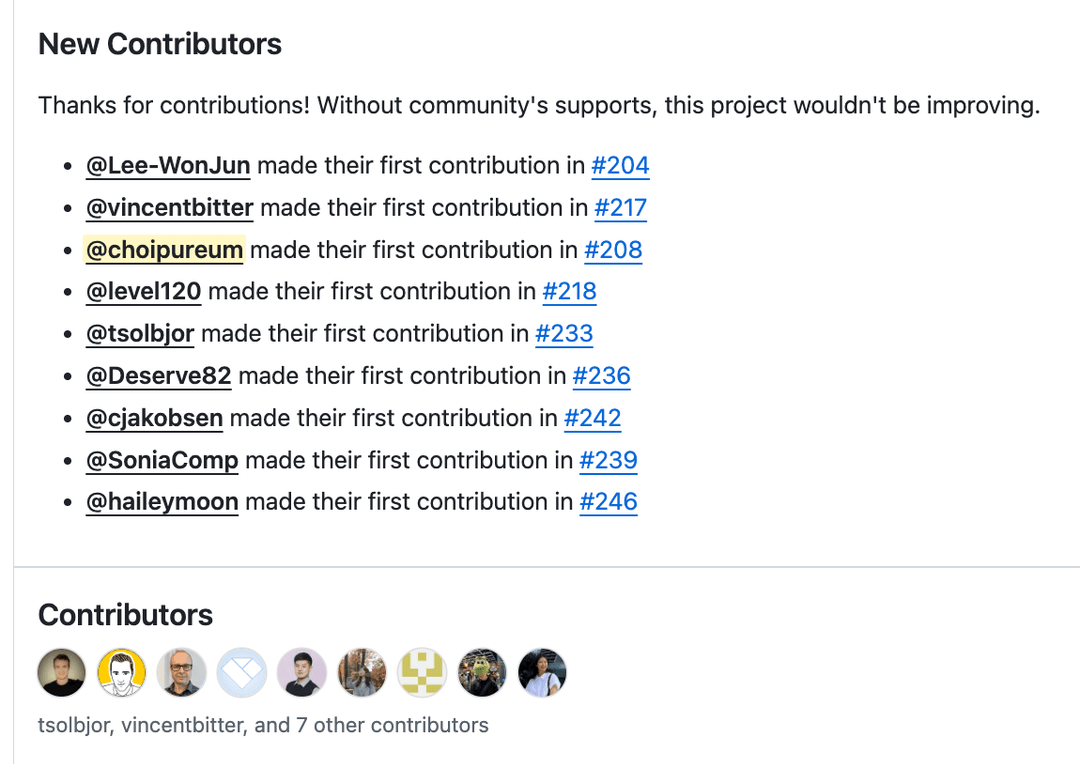Open pull request #217 link
Viewport: 1080px width, 764px height.
click(x=620, y=208)
